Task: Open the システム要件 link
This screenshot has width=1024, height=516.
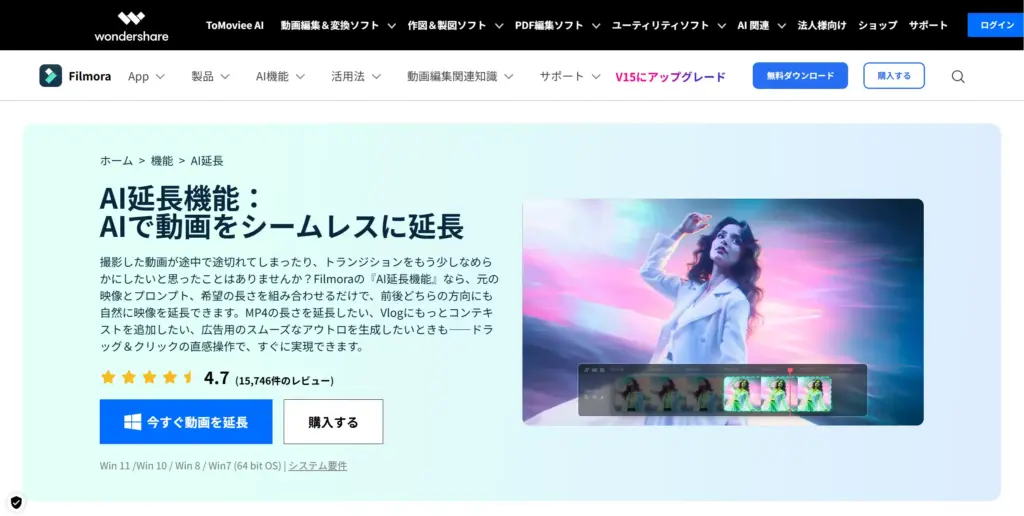Action: click(x=318, y=466)
